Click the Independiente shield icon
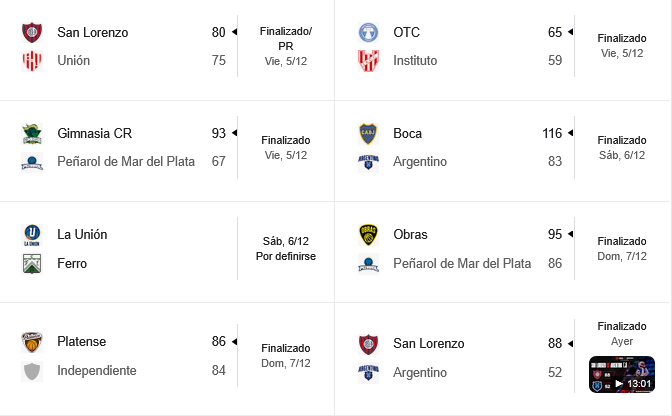 coord(31,371)
